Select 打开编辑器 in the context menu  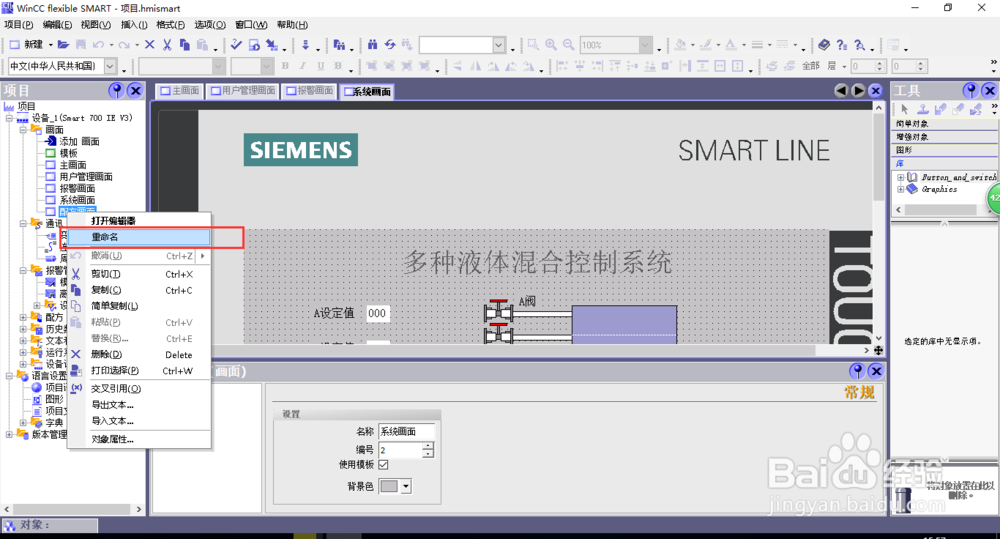pyautogui.click(x=138, y=221)
